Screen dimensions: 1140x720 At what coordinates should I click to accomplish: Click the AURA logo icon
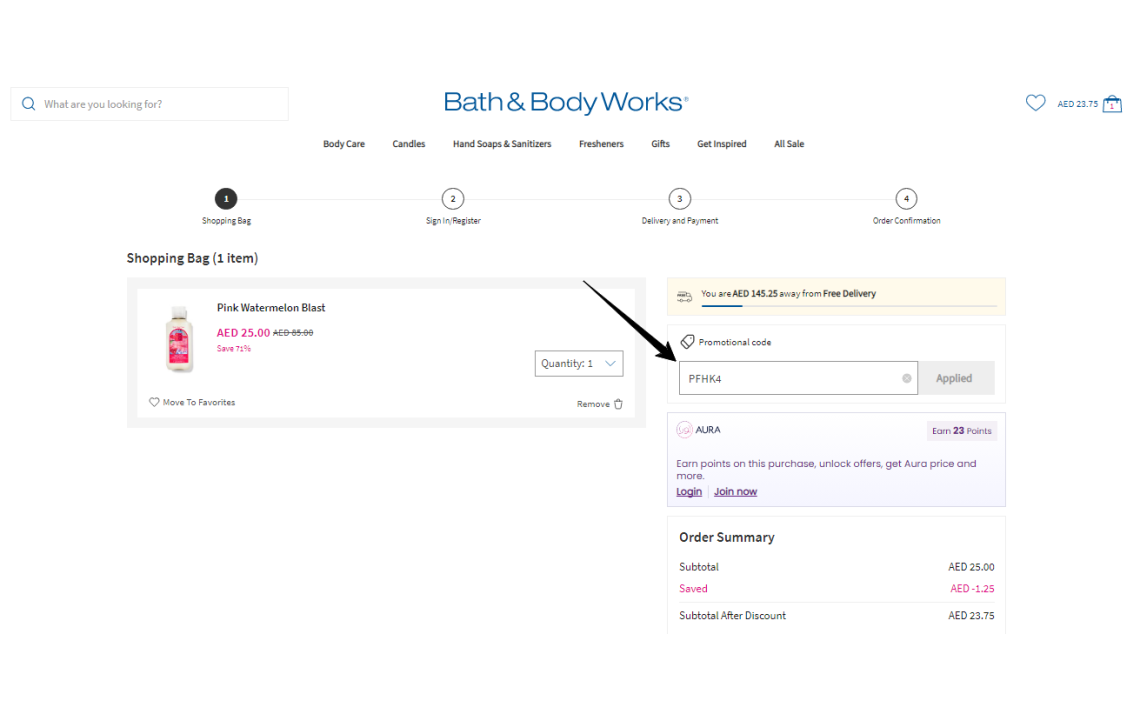684,430
